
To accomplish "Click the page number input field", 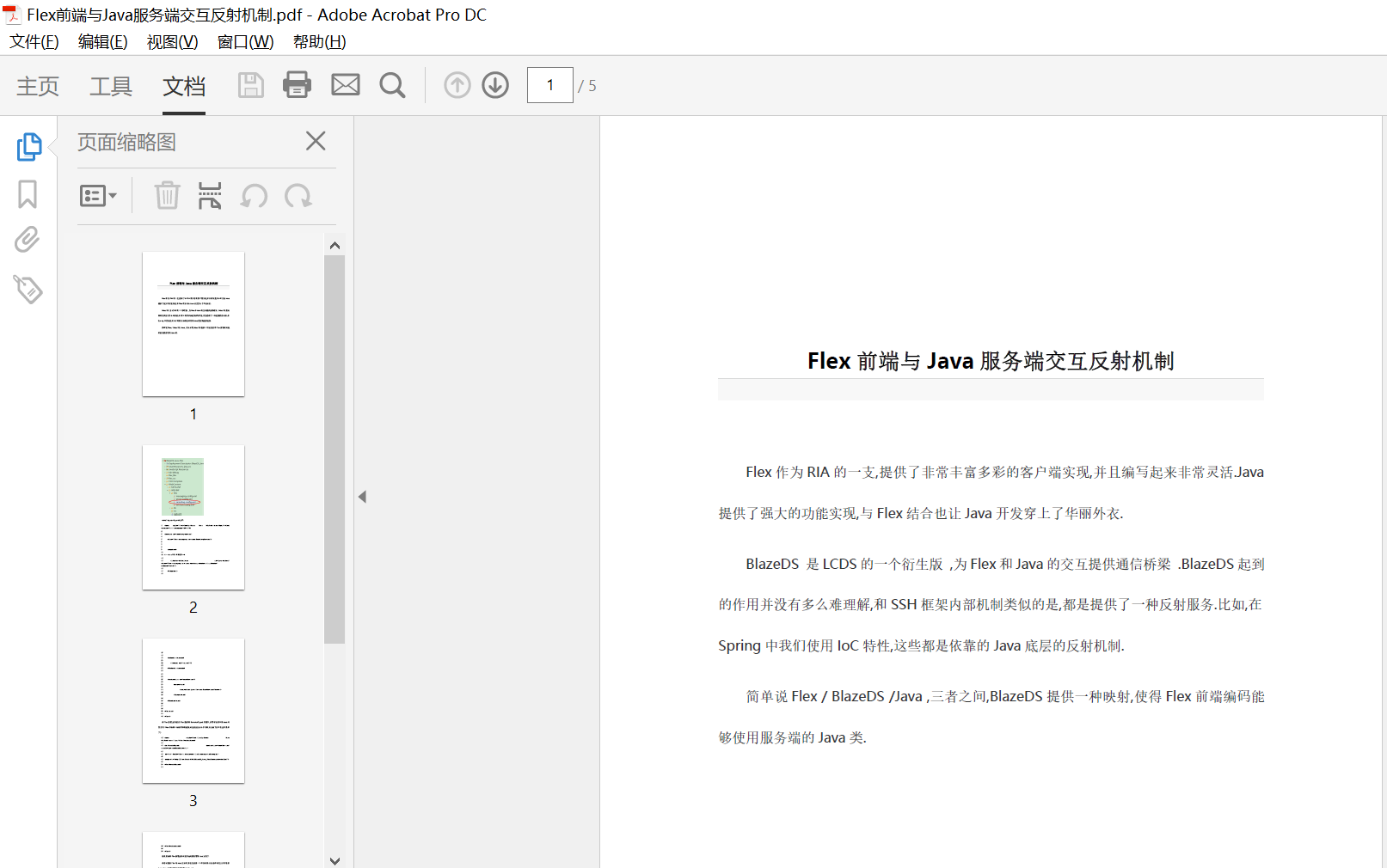I will [x=550, y=85].
